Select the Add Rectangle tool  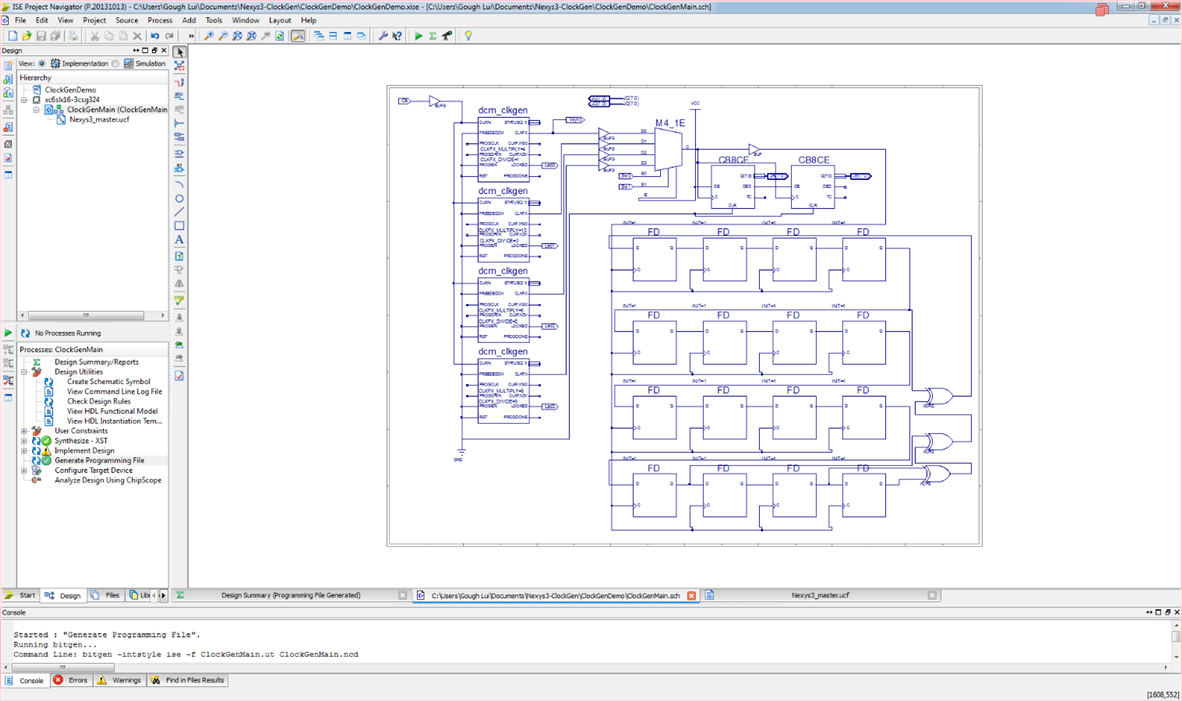(179, 226)
